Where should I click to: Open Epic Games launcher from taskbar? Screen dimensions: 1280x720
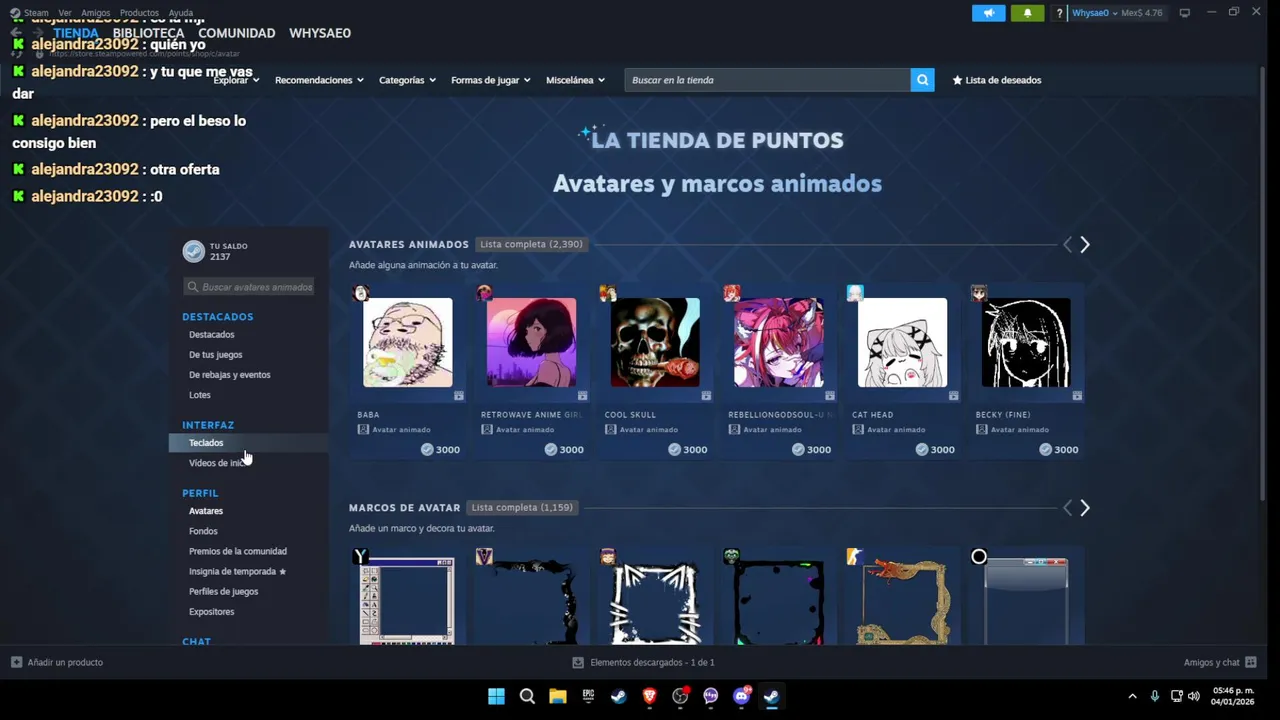coord(588,697)
